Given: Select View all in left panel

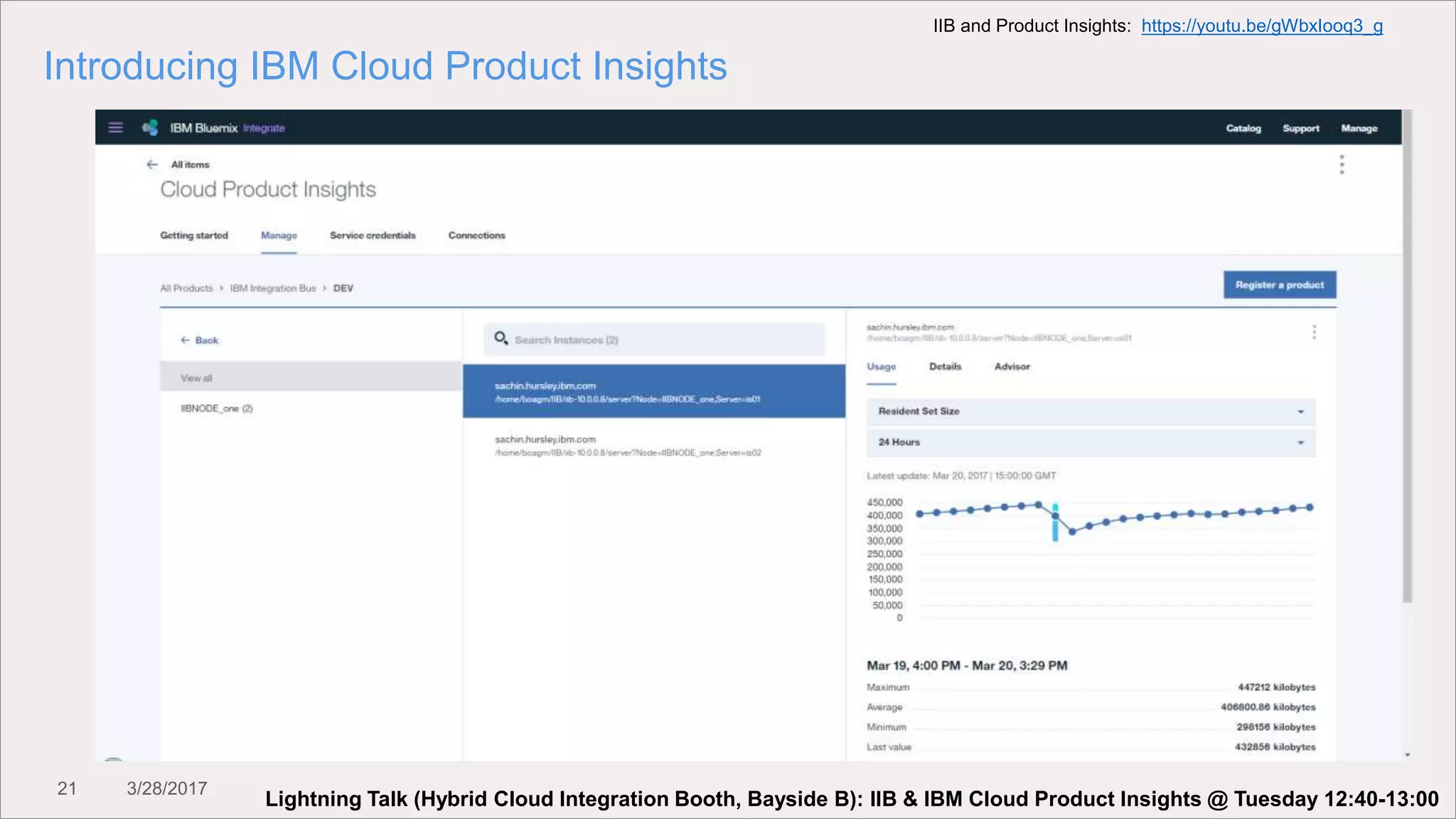Looking at the screenshot, I should click(x=311, y=378).
